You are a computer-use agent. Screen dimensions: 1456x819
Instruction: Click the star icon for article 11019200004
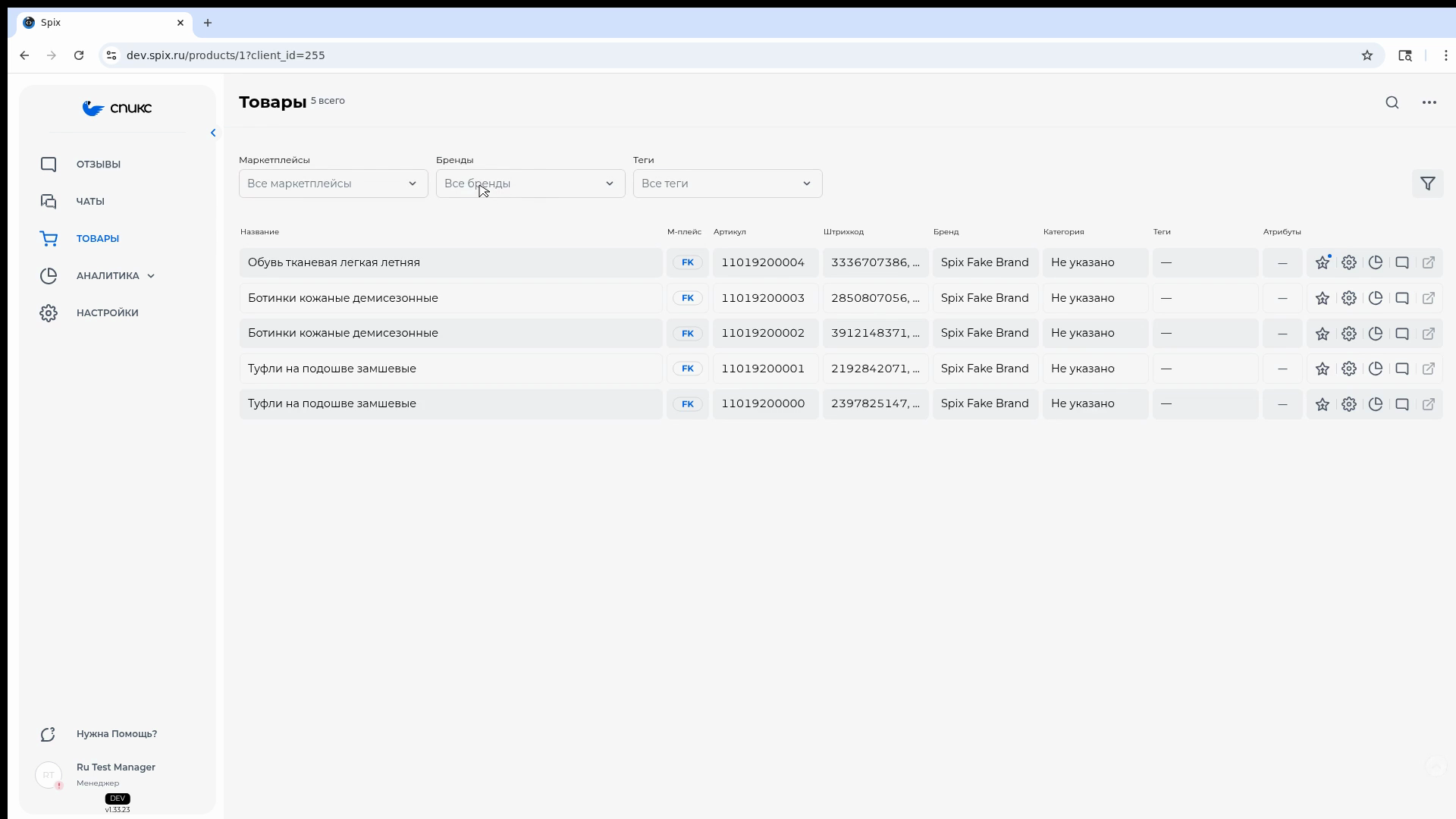click(x=1323, y=262)
